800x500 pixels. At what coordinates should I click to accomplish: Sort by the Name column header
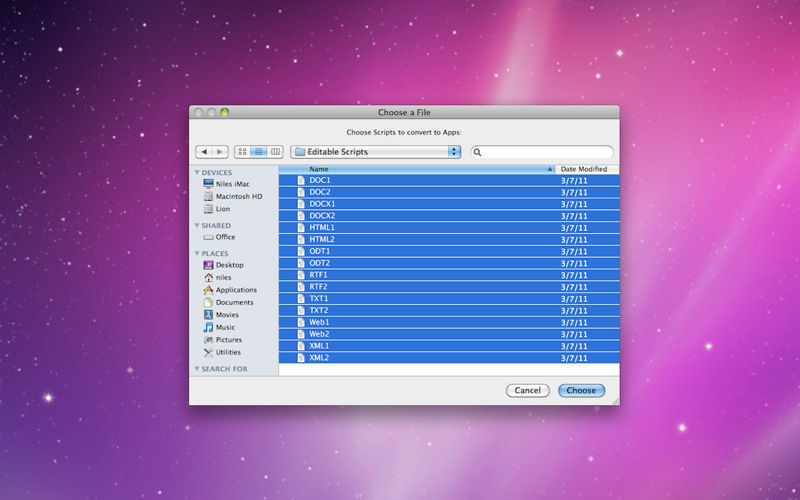click(x=417, y=169)
